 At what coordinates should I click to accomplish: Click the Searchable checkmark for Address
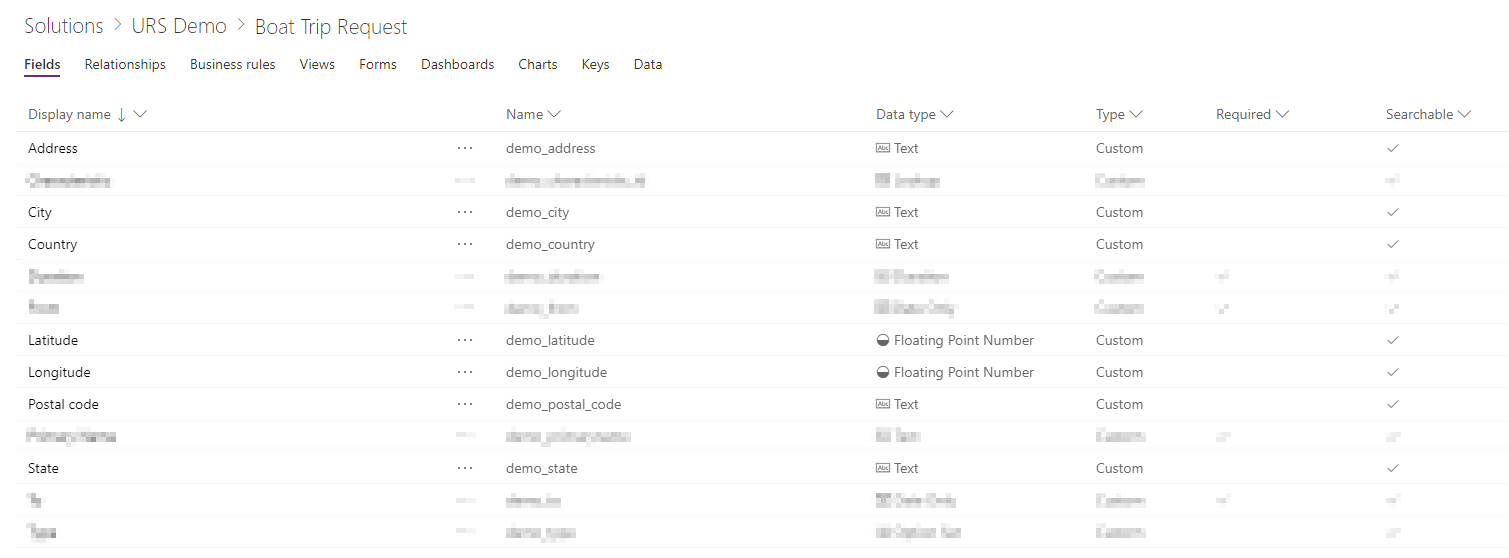pyautogui.click(x=1393, y=148)
